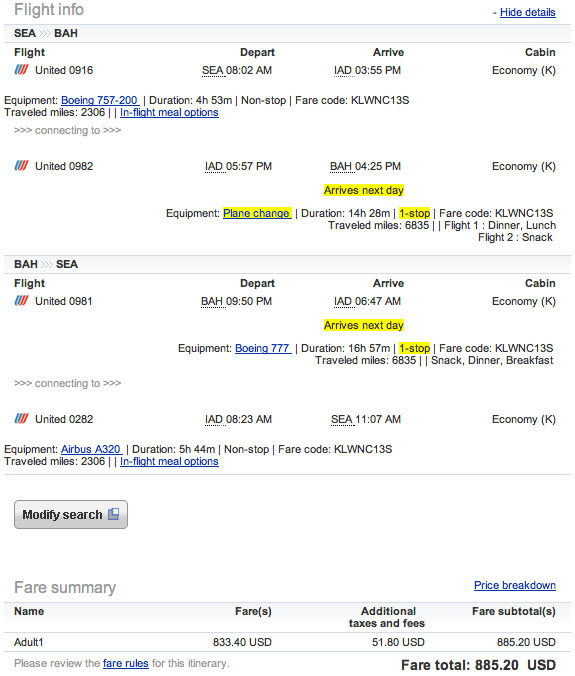575x676 pixels.
Task: Open the Plane change equipment link
Action: pos(257,213)
